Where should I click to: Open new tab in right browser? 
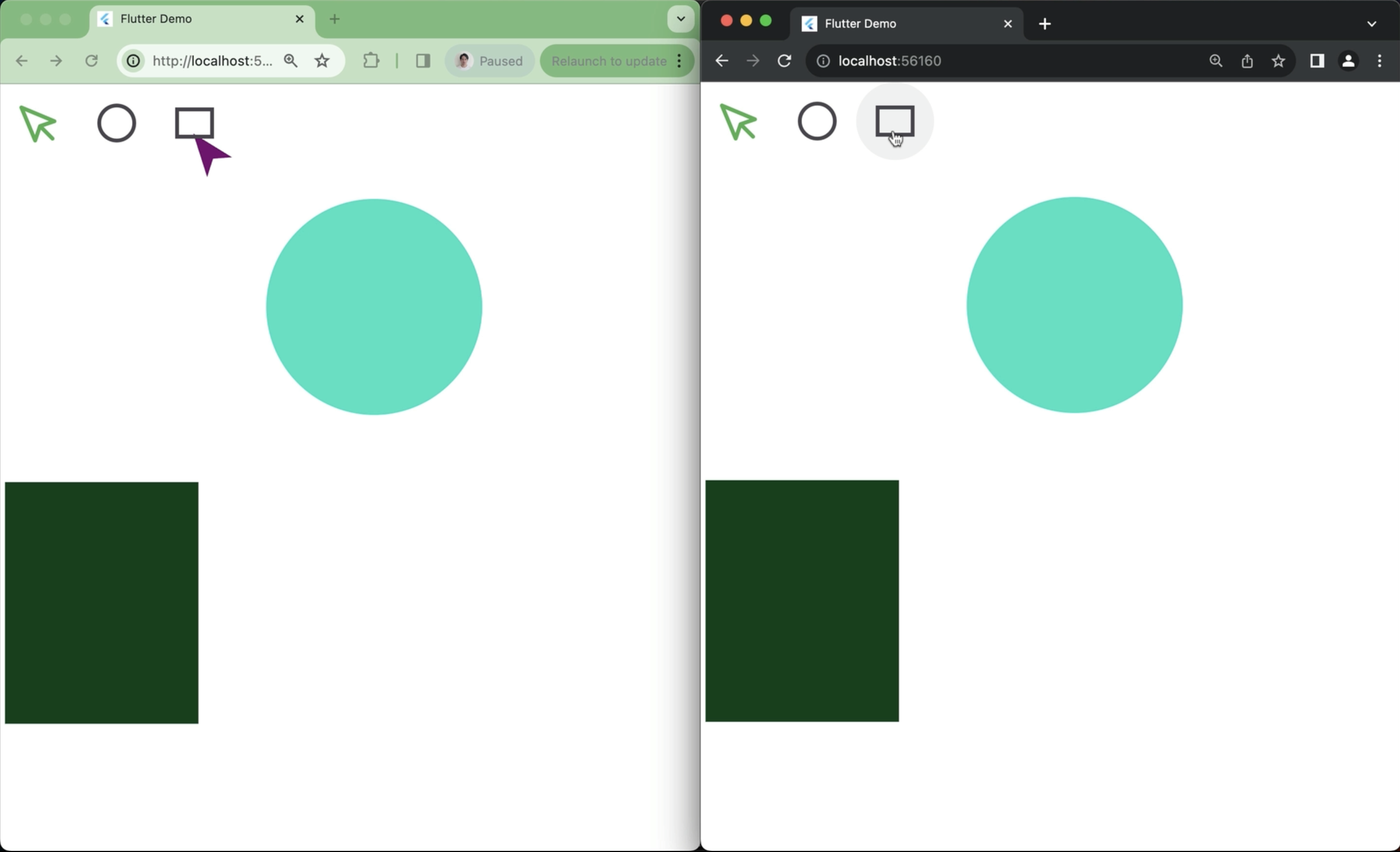point(1044,24)
